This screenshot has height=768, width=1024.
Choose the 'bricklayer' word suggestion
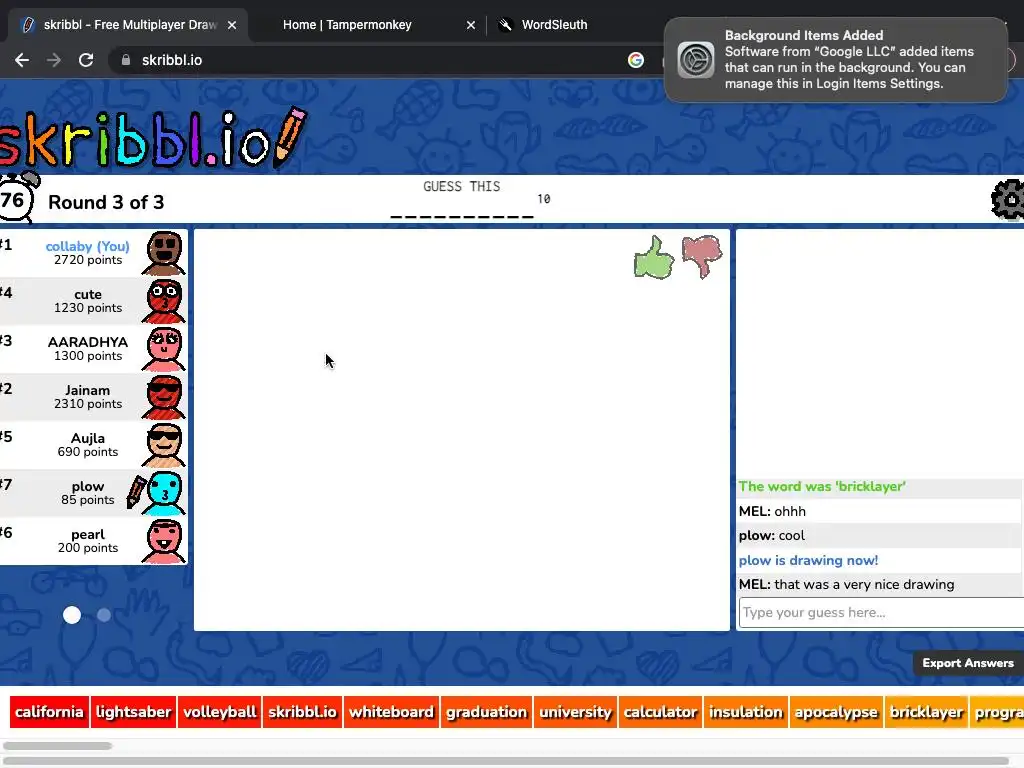click(x=926, y=712)
